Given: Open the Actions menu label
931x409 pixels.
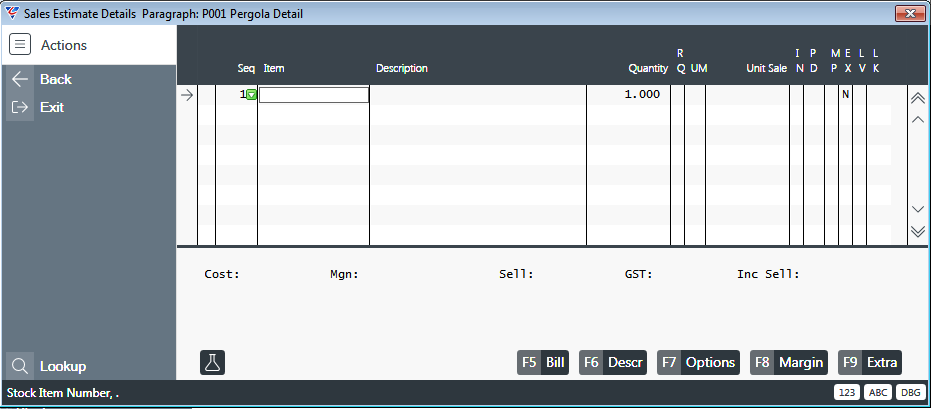Looking at the screenshot, I should (64, 45).
